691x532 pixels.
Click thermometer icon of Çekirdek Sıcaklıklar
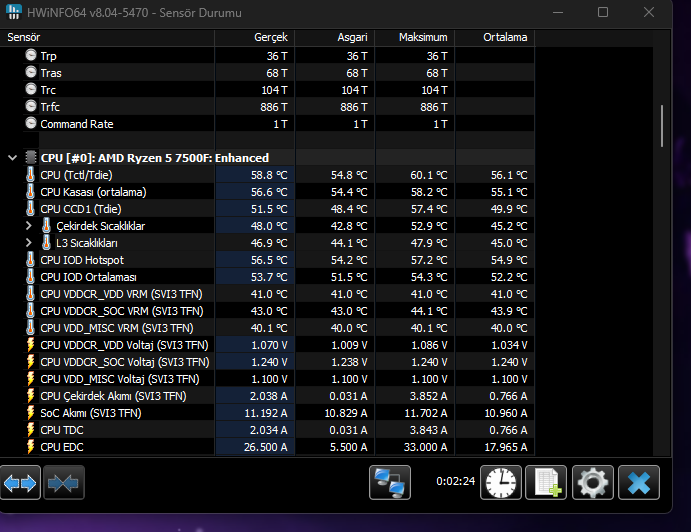(x=46, y=226)
